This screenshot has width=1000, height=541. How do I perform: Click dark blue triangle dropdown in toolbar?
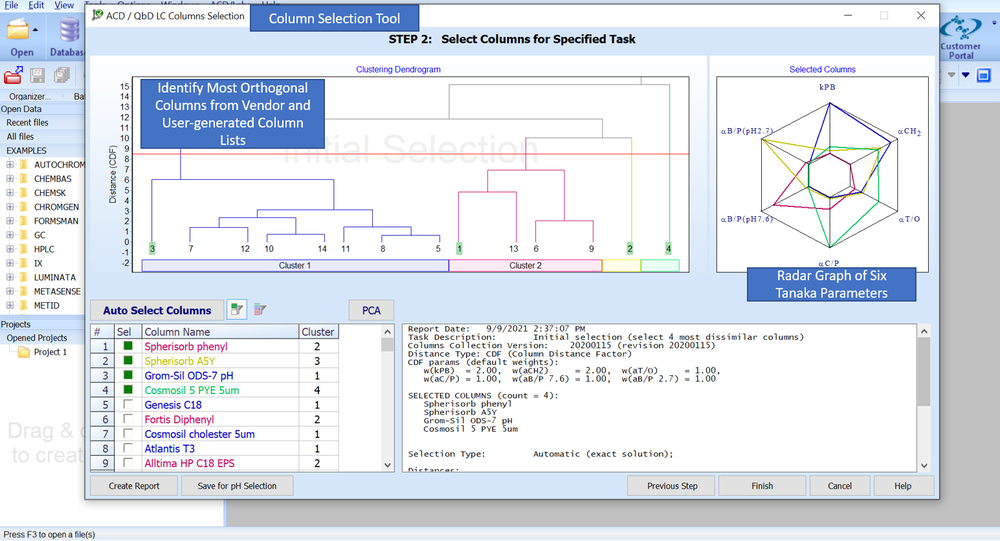point(966,75)
